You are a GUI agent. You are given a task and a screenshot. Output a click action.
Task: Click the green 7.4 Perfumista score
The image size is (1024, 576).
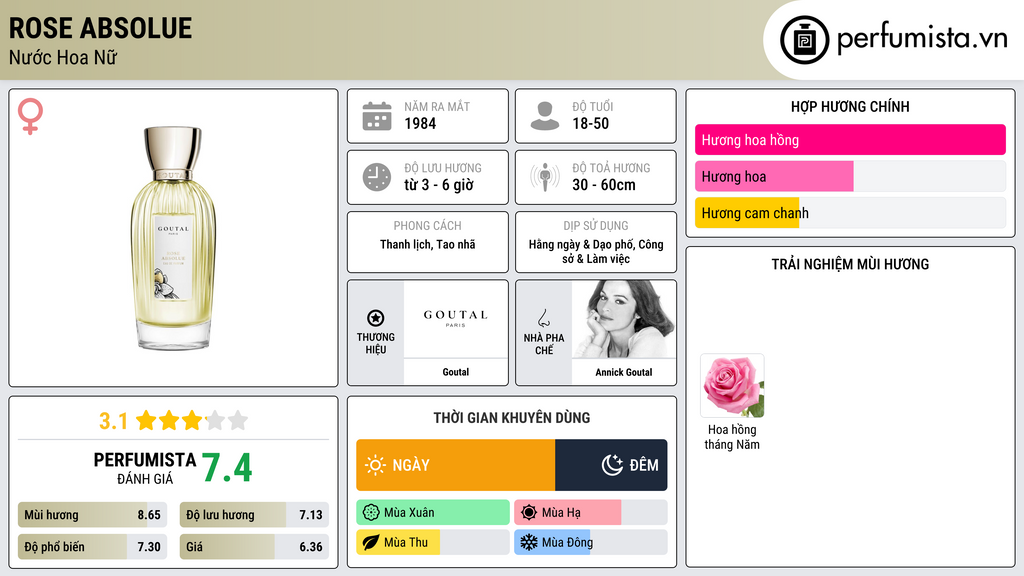tap(227, 468)
